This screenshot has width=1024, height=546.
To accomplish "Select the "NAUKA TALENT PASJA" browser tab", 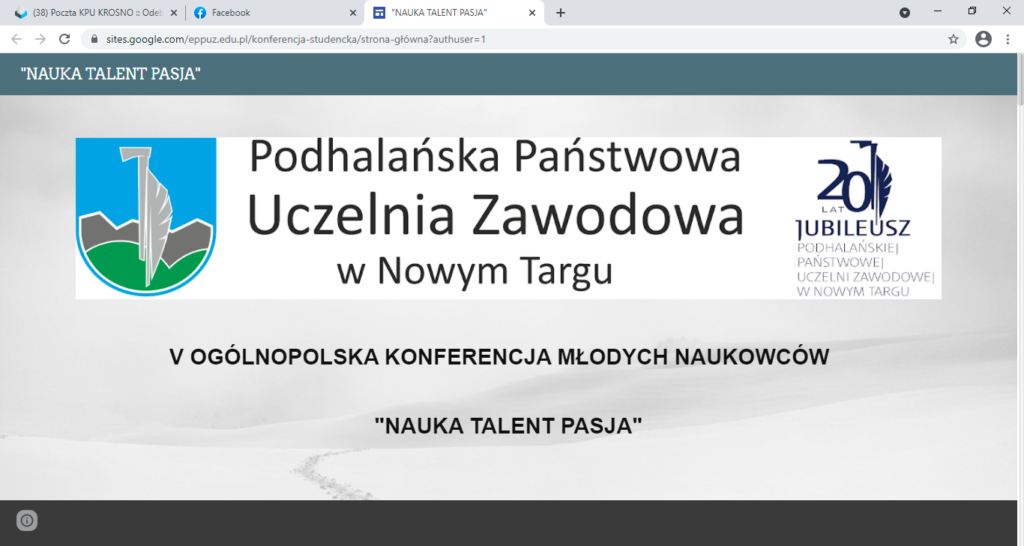I will 455,12.
